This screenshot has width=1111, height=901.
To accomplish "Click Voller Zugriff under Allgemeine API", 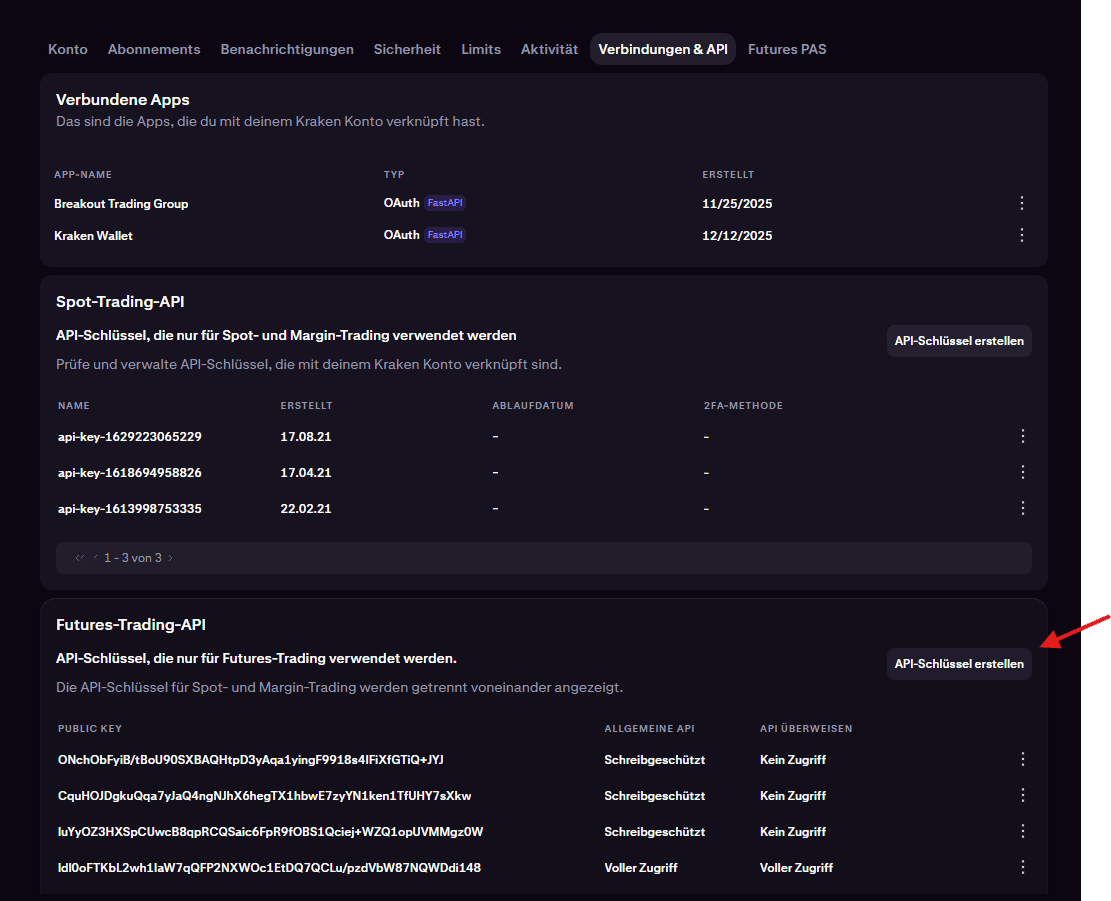I will tap(641, 868).
